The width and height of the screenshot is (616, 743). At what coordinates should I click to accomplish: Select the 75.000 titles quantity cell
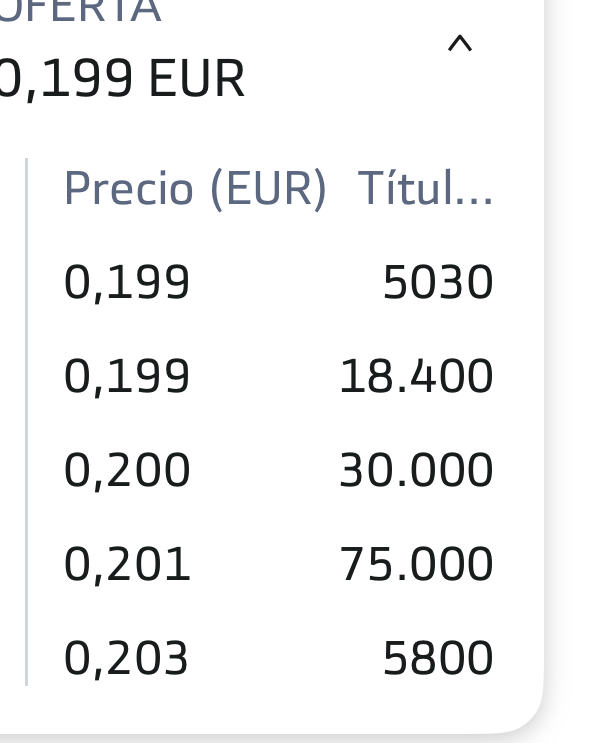click(x=417, y=564)
